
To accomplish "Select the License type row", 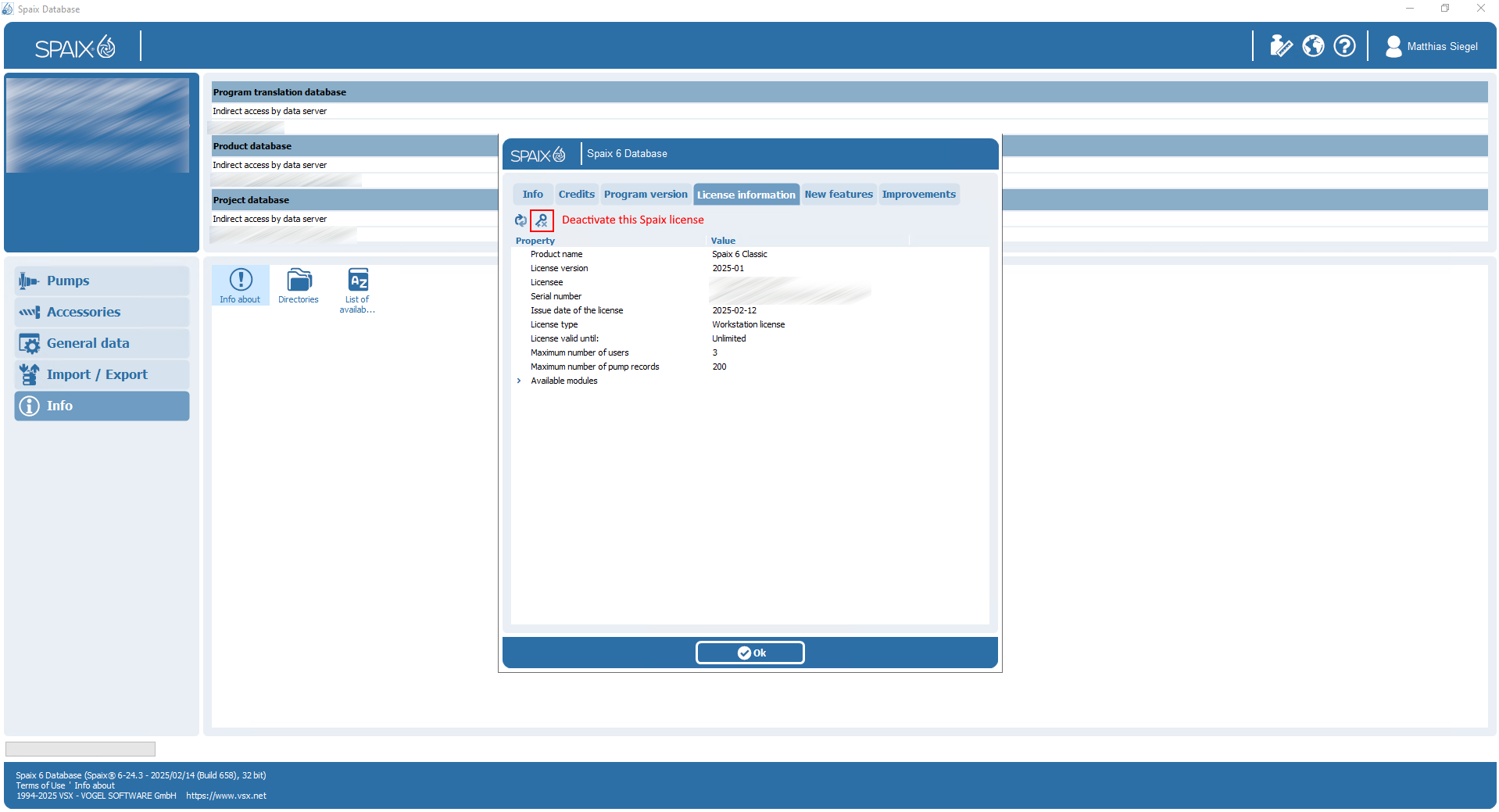I will click(750, 324).
